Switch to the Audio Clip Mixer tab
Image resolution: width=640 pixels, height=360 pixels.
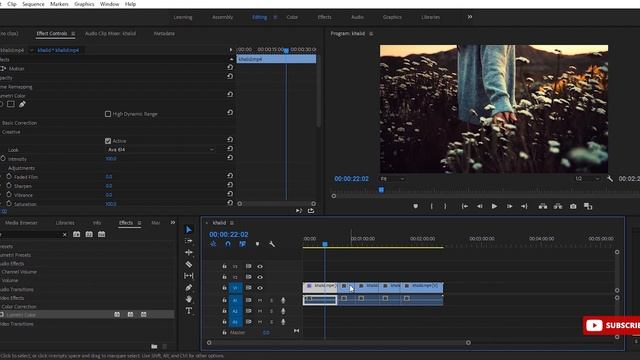[x=110, y=33]
